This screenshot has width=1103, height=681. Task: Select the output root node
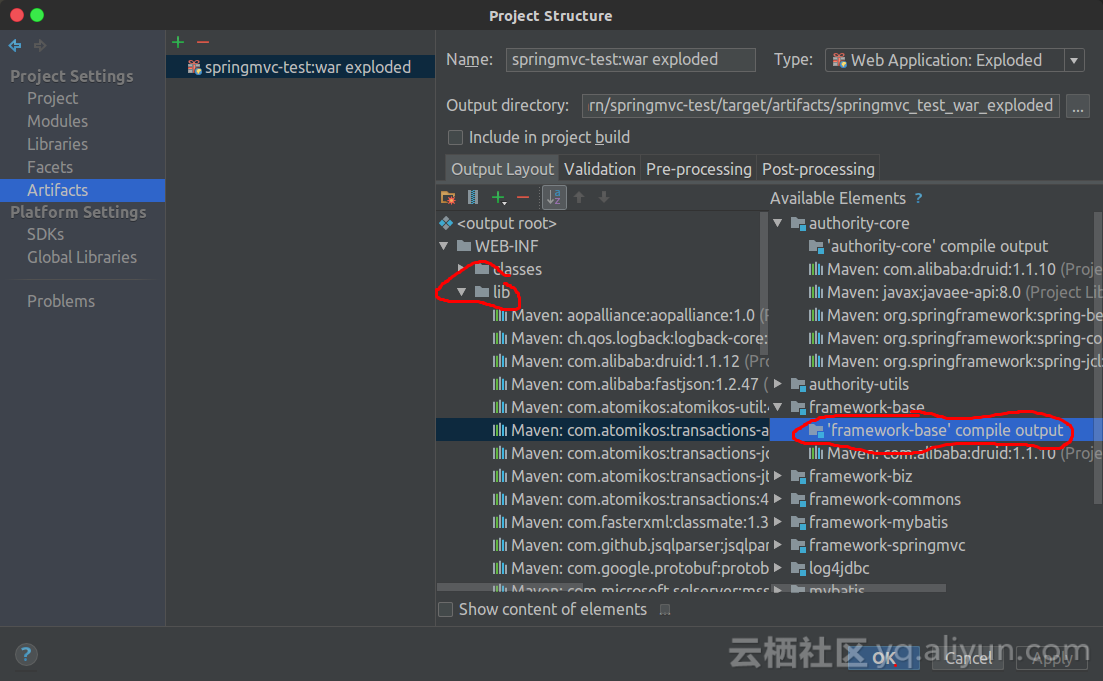tap(506, 223)
